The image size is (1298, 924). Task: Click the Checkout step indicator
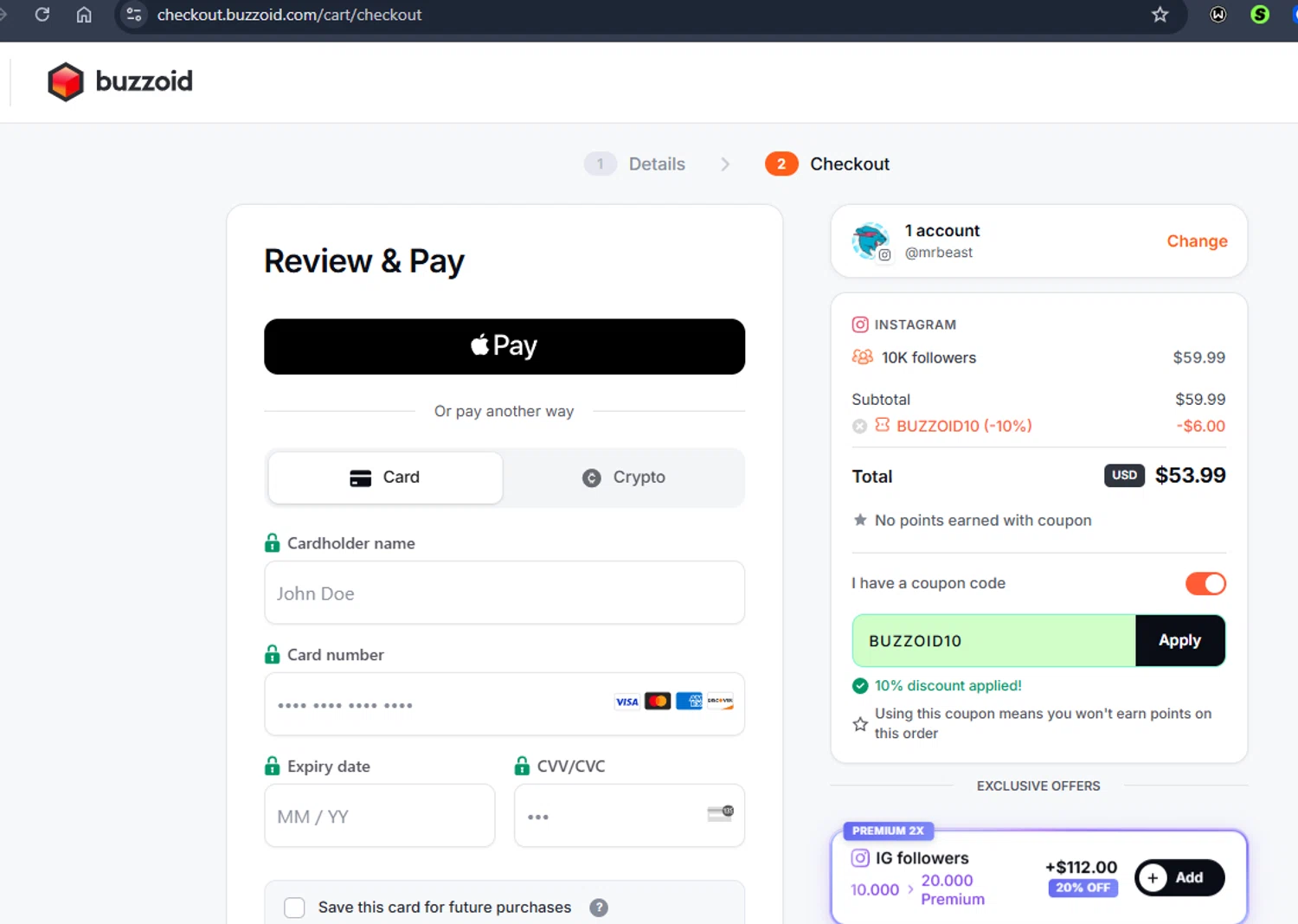point(827,164)
